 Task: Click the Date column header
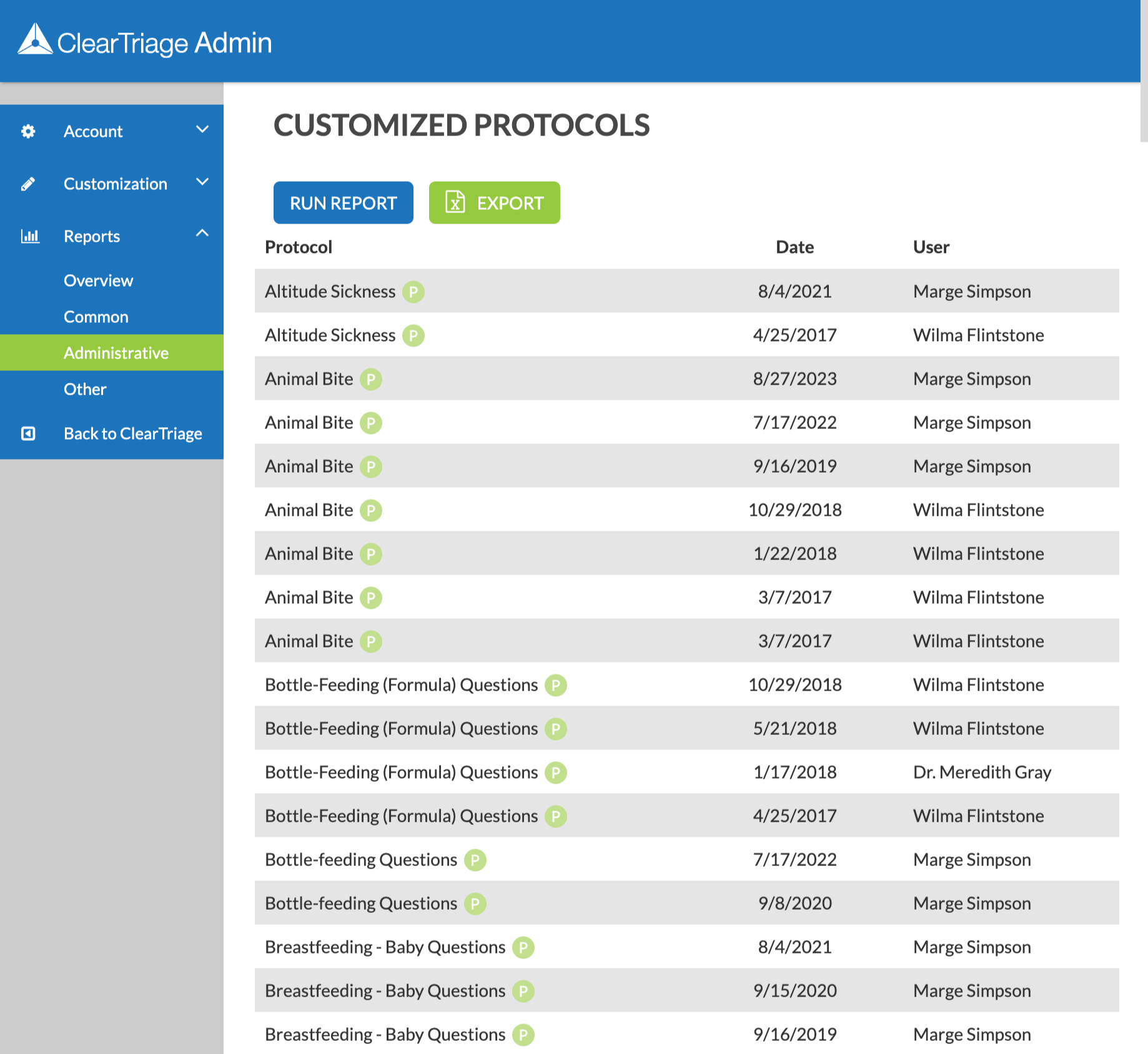coord(794,247)
